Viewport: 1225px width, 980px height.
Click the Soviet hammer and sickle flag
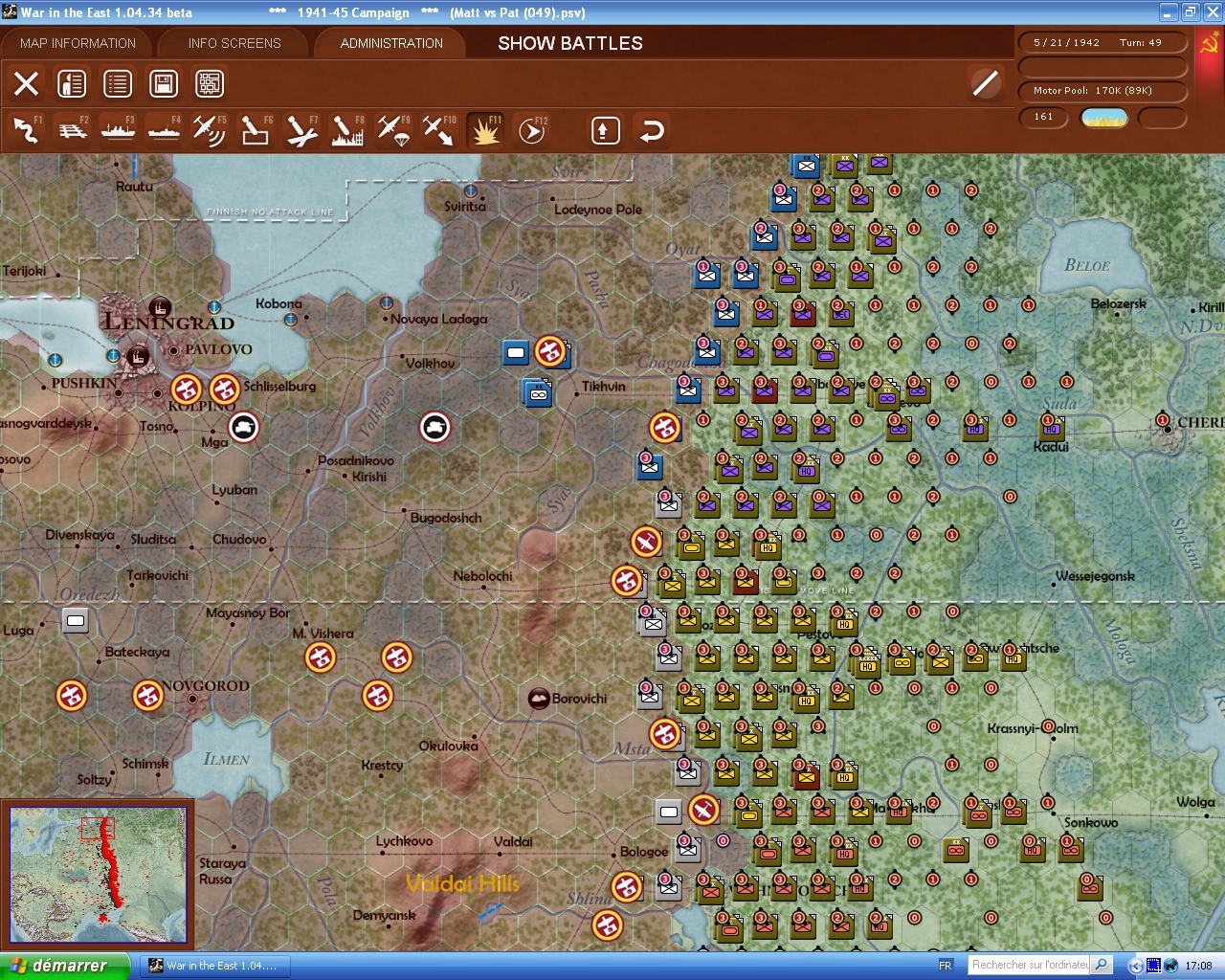point(1209,44)
